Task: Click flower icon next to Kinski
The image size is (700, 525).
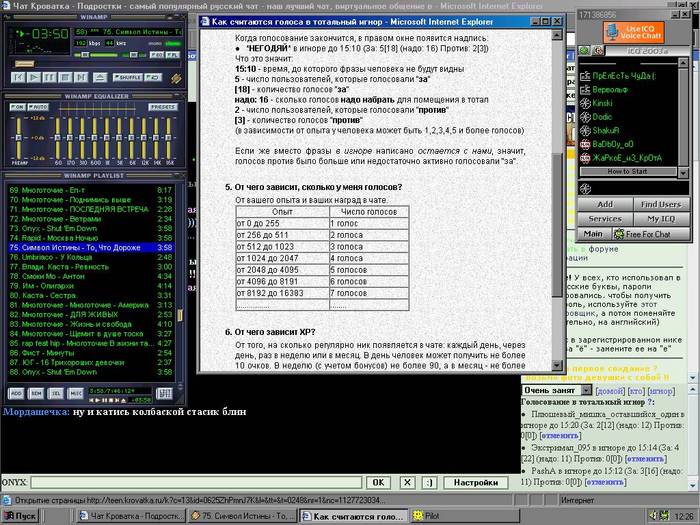Action: [x=585, y=103]
